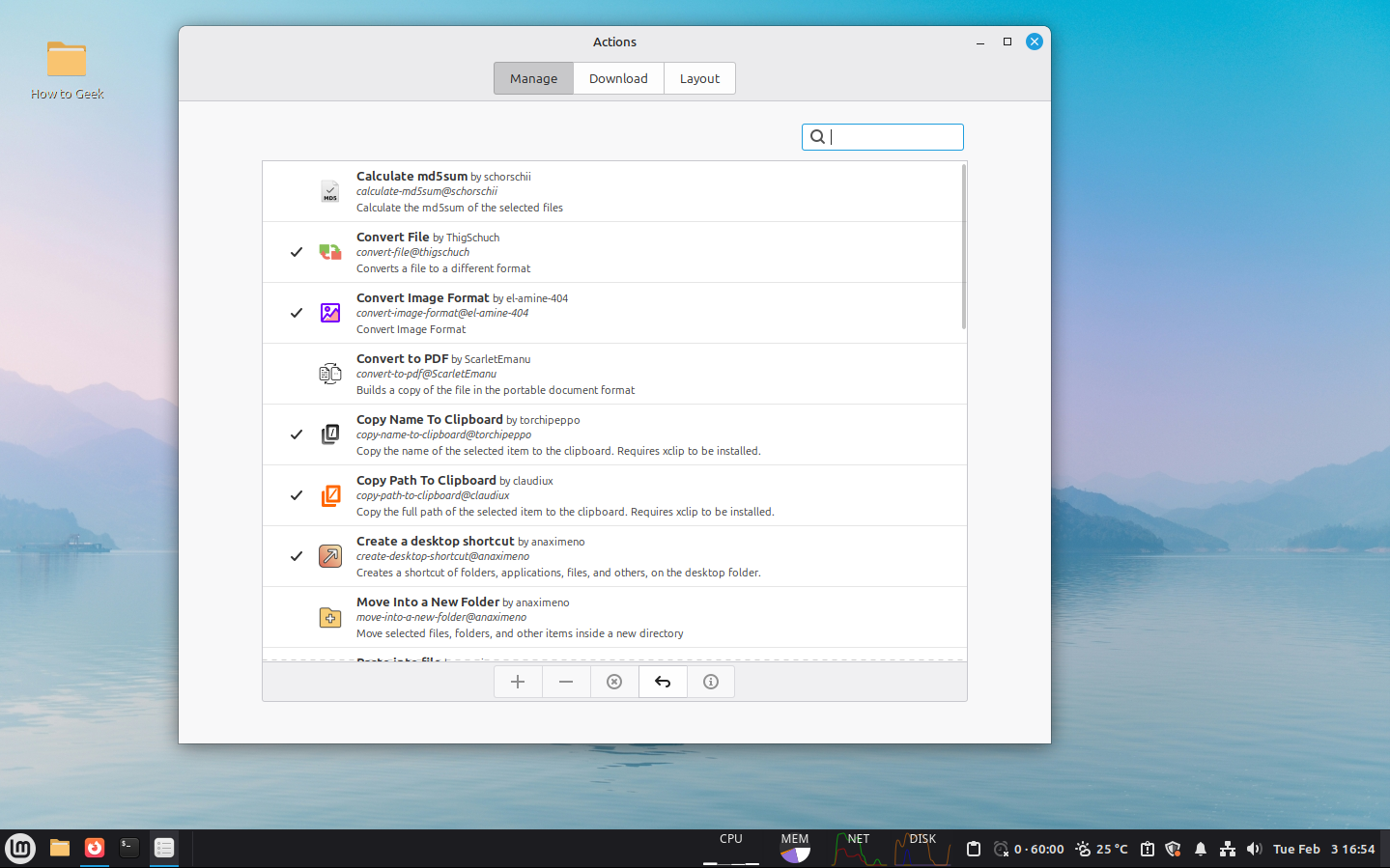
Task: Click the CPU monitor applet
Action: click(731, 849)
